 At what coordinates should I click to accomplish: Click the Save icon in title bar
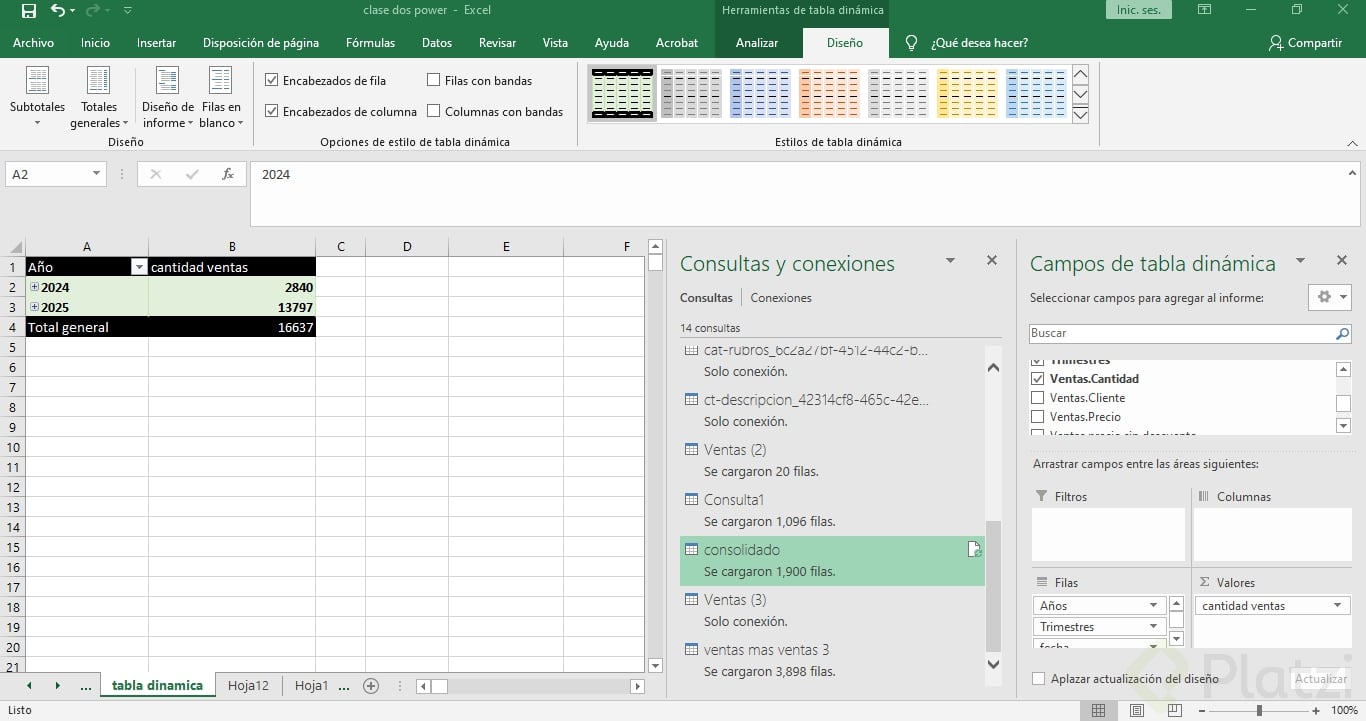(28, 11)
